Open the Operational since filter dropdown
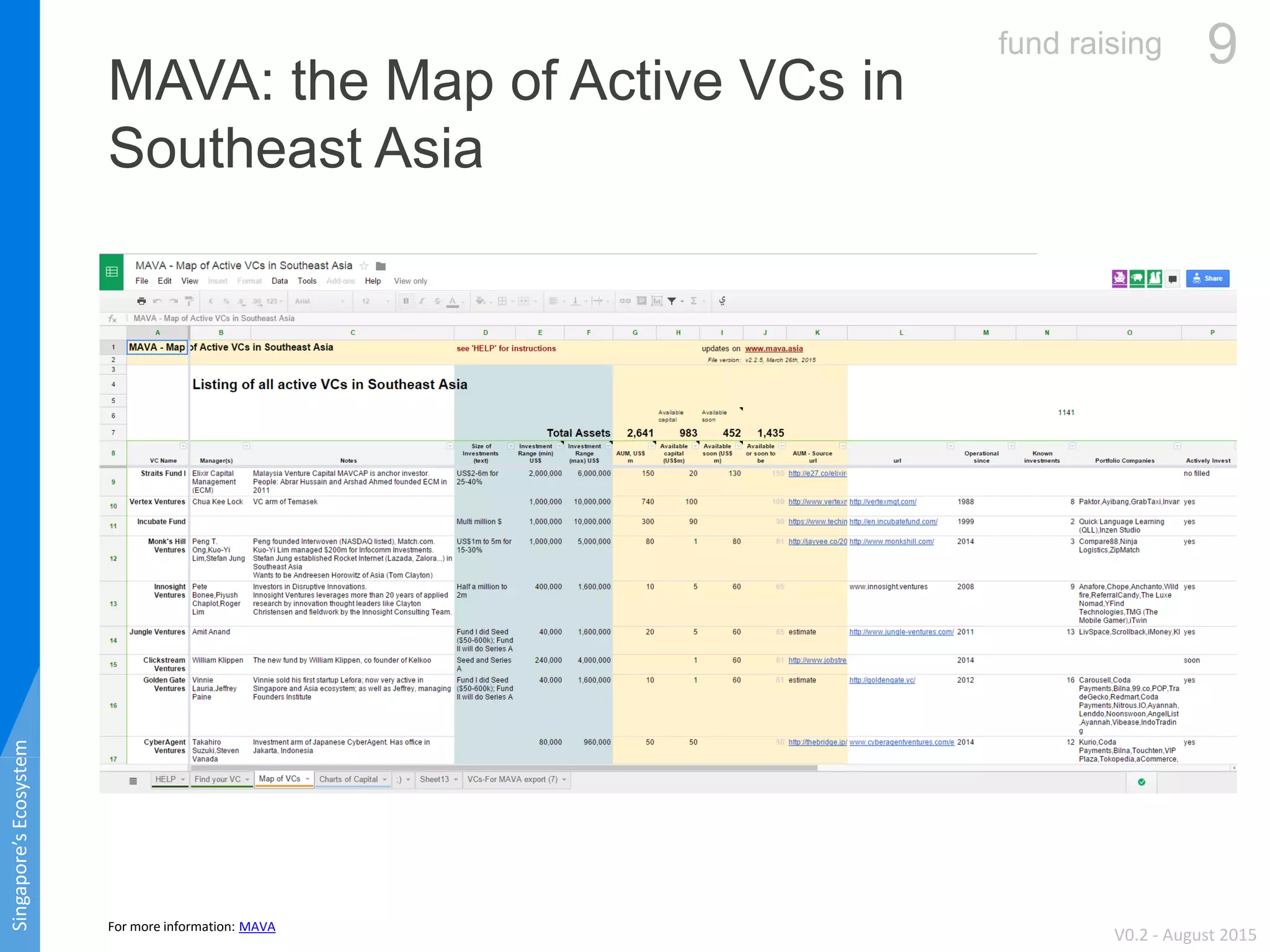This screenshot has height=952, width=1270. coord(1011,446)
